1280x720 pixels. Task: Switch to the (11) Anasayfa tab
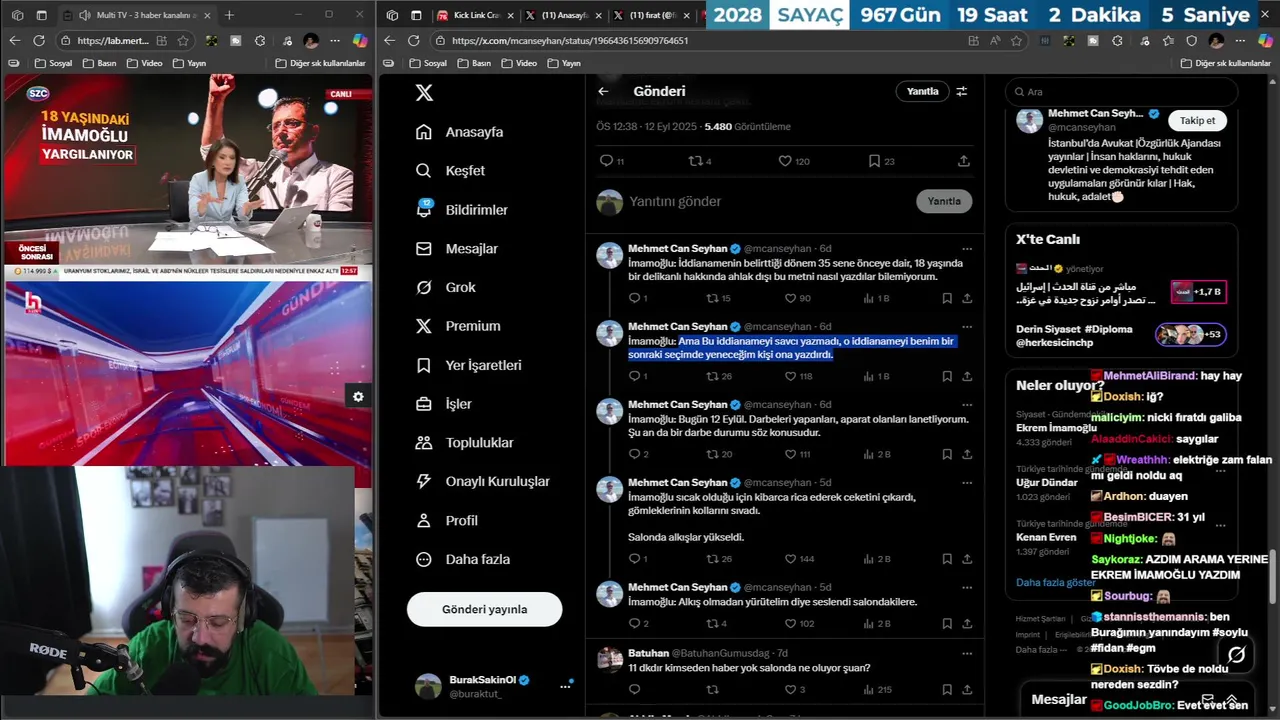(x=562, y=15)
